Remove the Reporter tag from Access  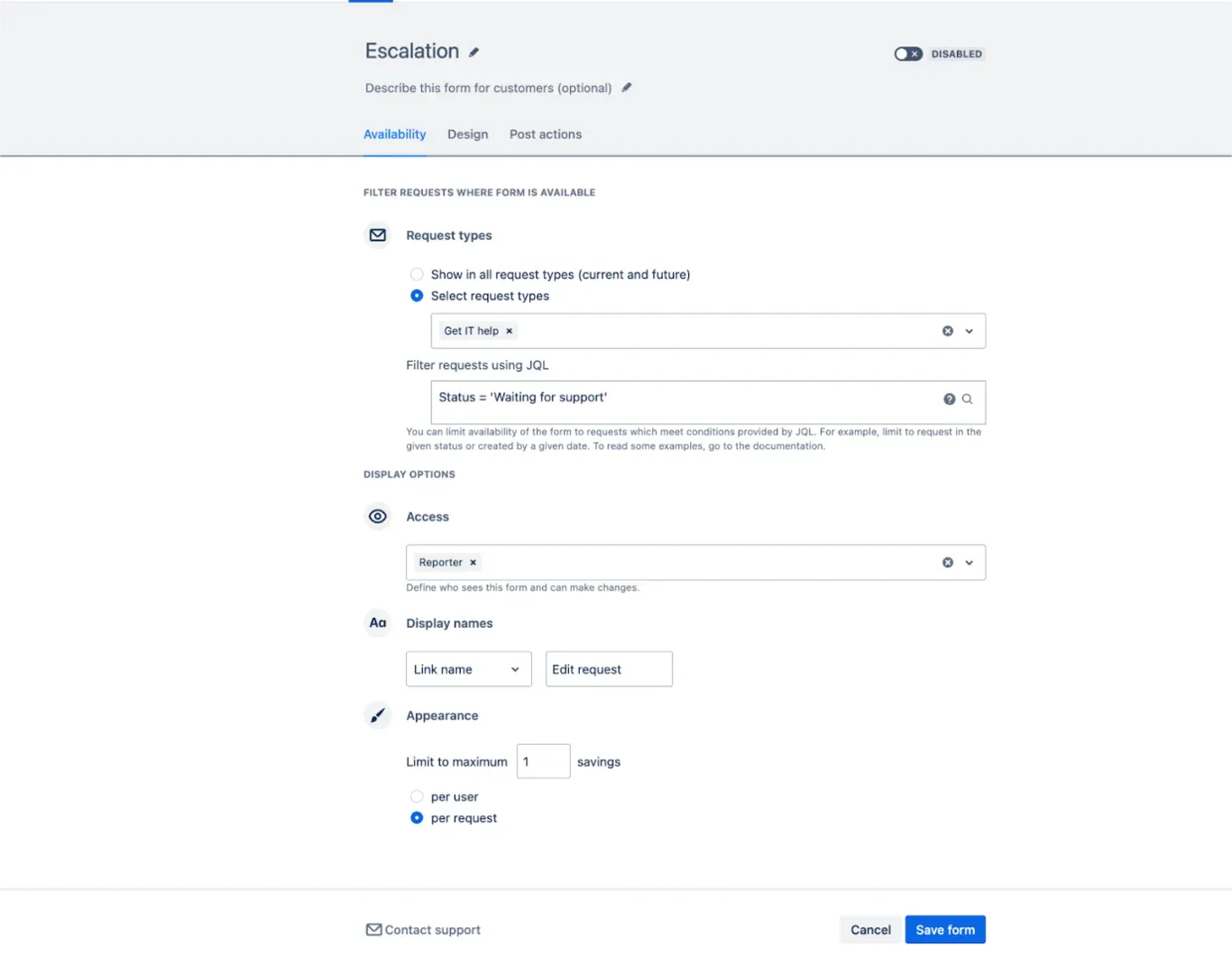coord(473,562)
